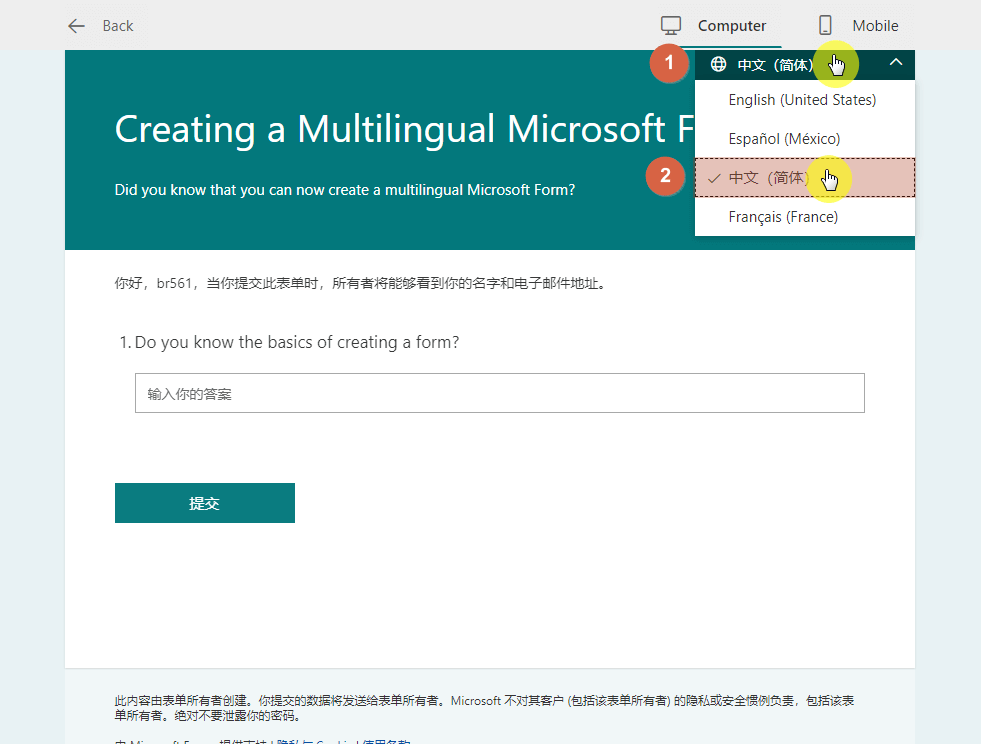Select Español (México) language

point(805,139)
